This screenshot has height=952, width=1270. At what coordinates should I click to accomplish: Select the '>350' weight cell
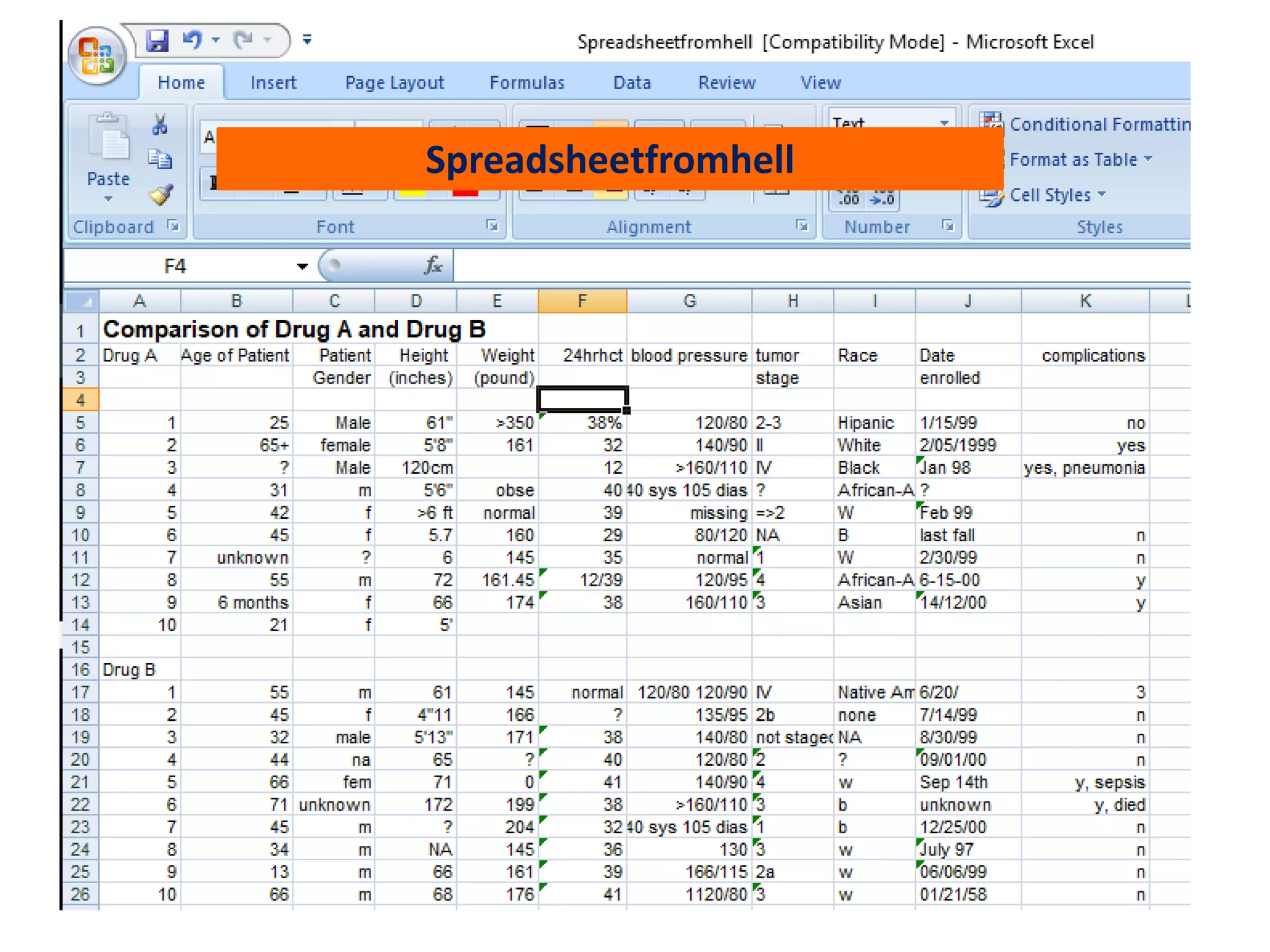497,423
